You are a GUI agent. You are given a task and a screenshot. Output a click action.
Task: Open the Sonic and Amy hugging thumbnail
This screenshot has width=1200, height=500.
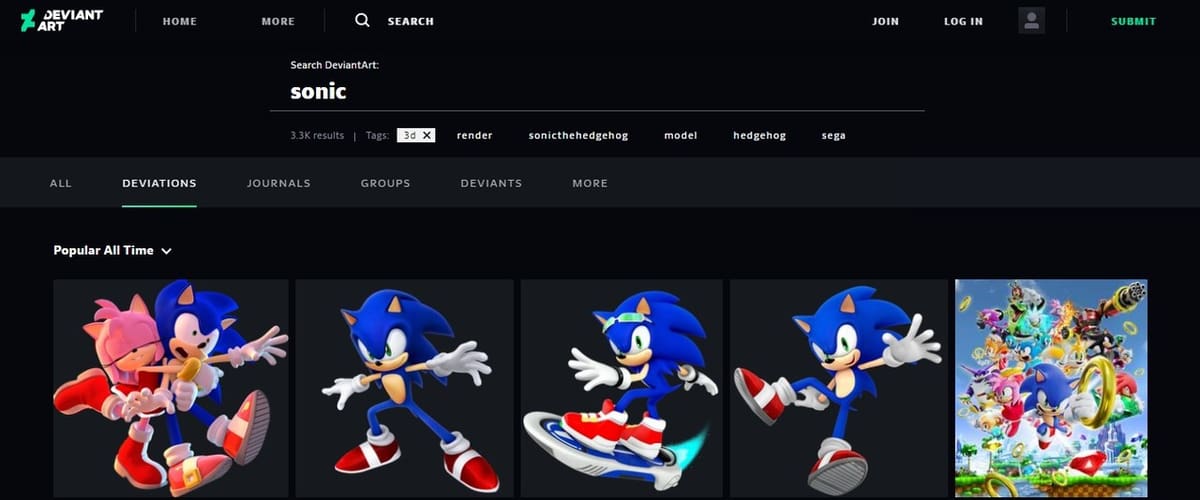[171, 388]
